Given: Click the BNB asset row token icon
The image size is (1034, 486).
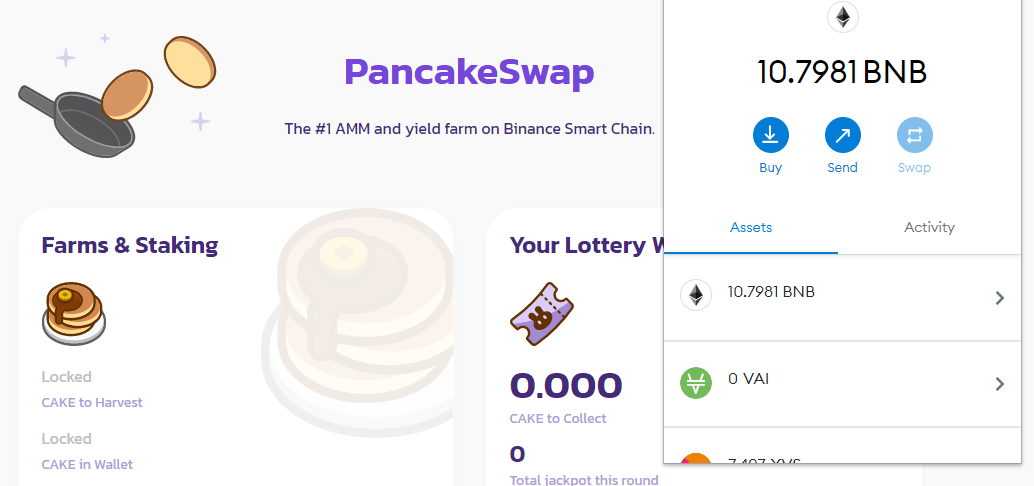Looking at the screenshot, I should coord(696,295).
